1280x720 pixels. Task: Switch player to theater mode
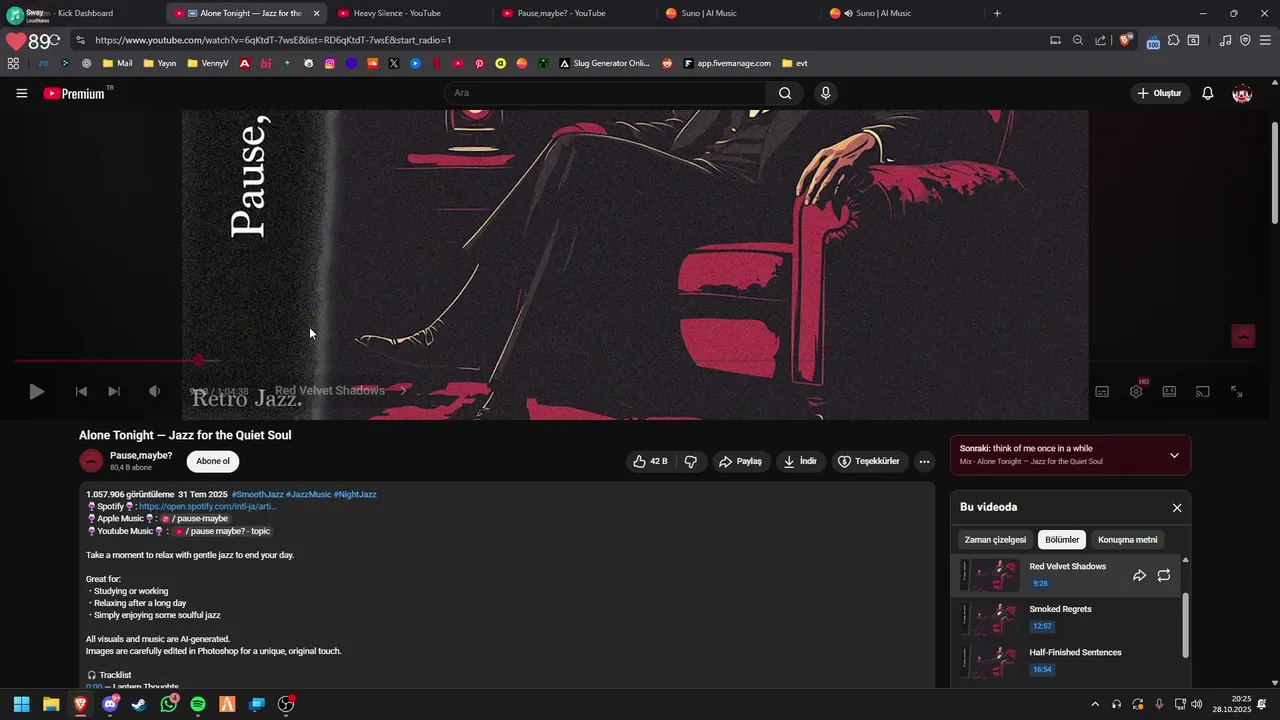1169,391
